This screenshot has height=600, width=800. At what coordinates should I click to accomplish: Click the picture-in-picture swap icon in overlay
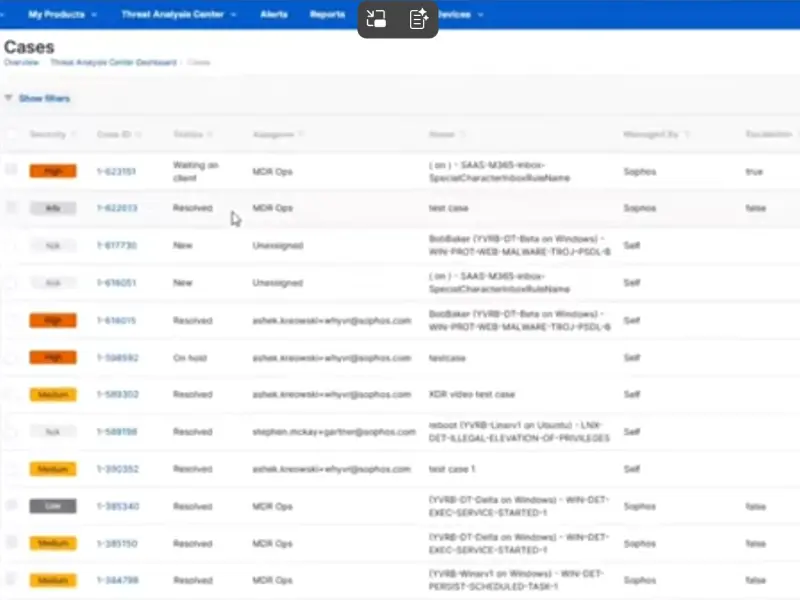click(x=377, y=18)
